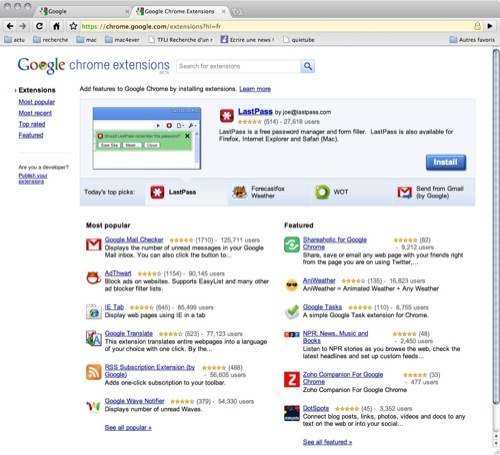Open the quietube bookmark

tap(299, 40)
